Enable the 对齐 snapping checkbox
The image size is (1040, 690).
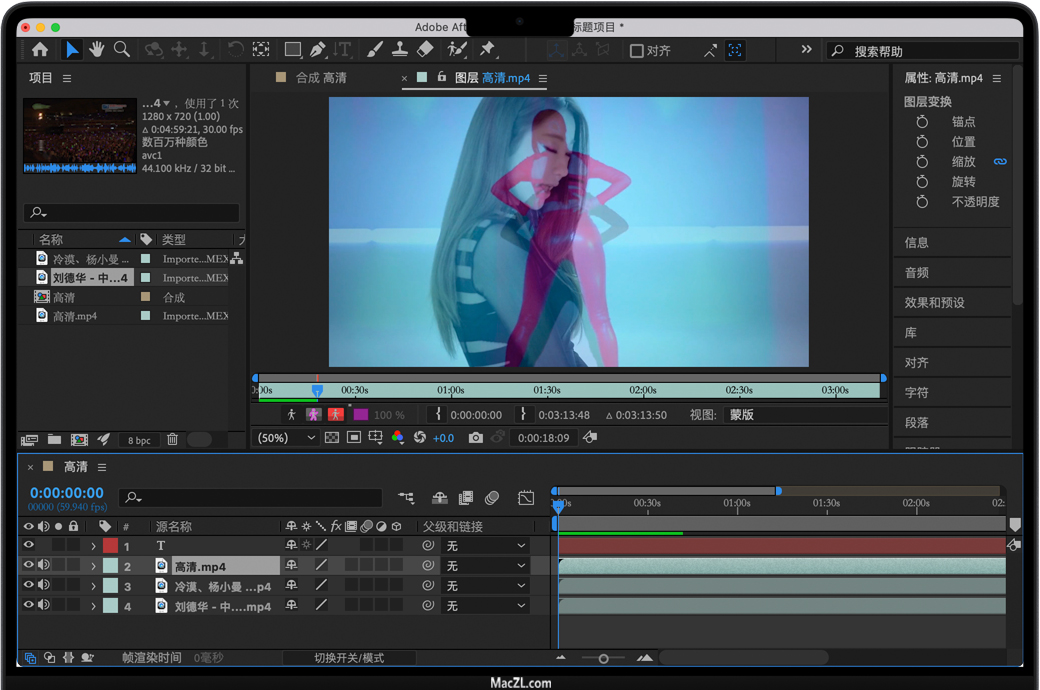tap(636, 51)
